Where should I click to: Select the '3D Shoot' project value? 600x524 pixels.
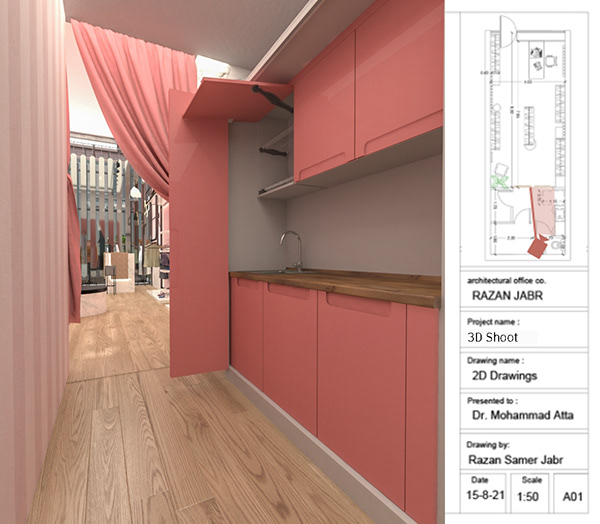492,337
